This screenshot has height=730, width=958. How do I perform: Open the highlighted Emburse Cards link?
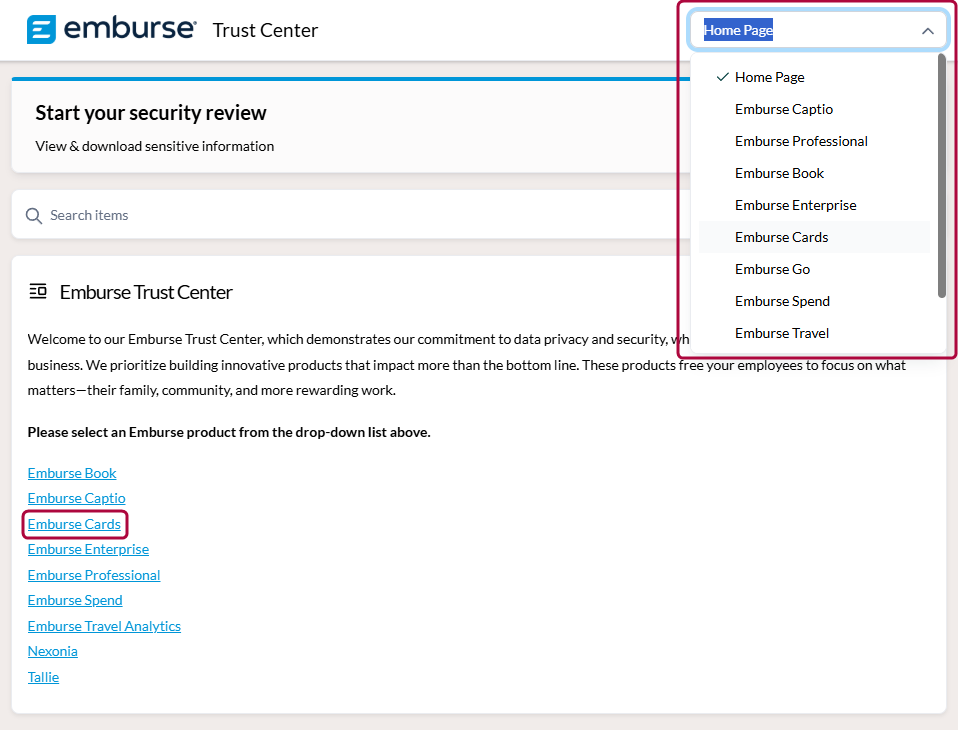click(74, 524)
